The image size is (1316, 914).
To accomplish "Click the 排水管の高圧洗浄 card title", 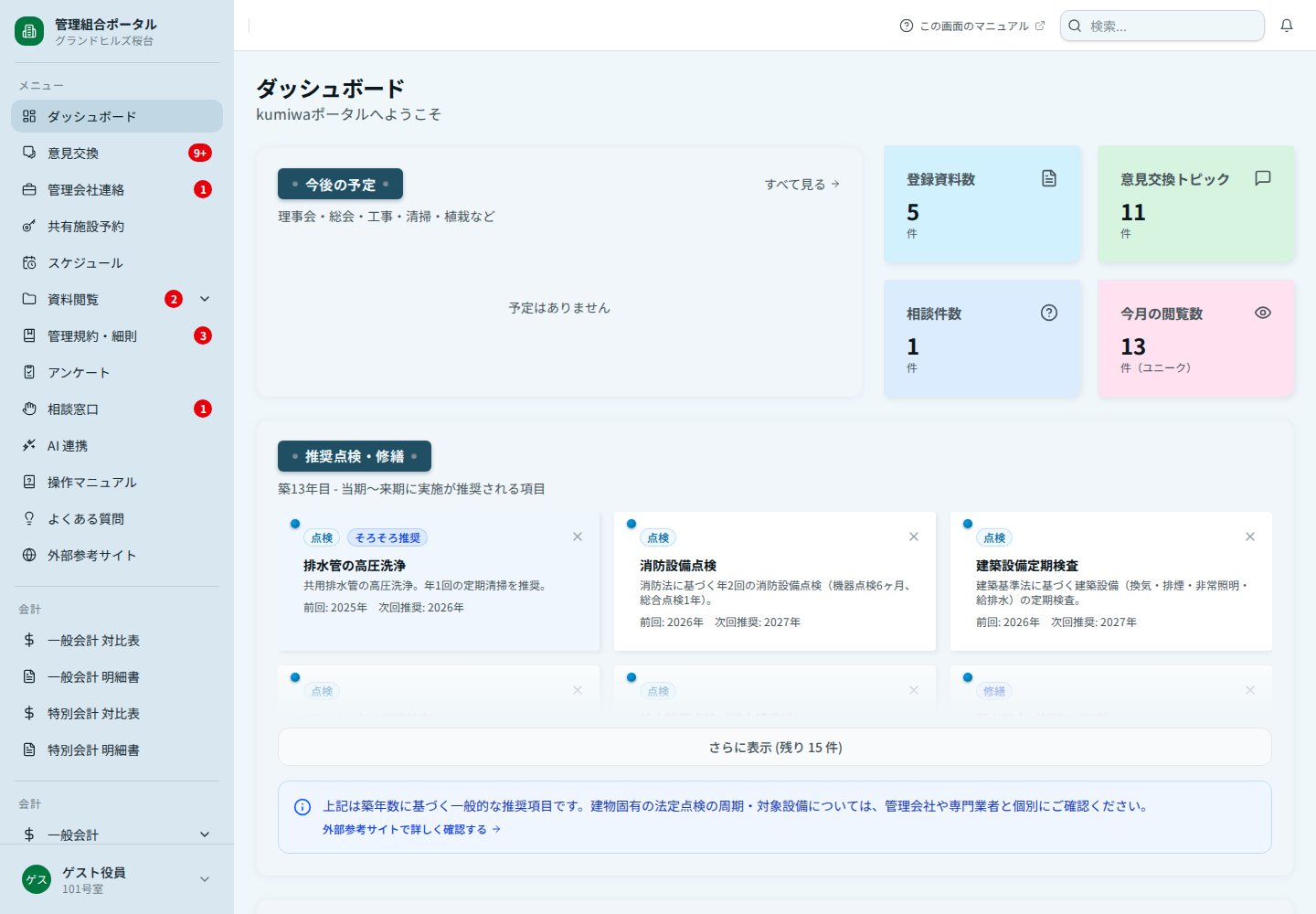I will 355,566.
